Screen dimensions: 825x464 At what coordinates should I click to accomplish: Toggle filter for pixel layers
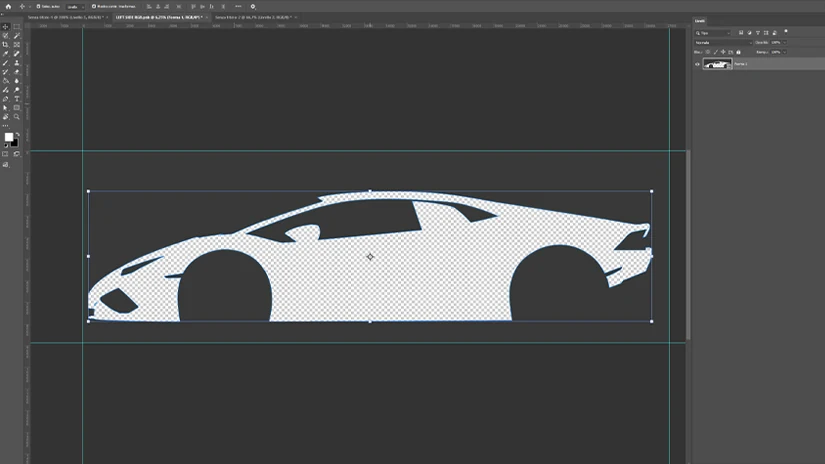tap(741, 33)
